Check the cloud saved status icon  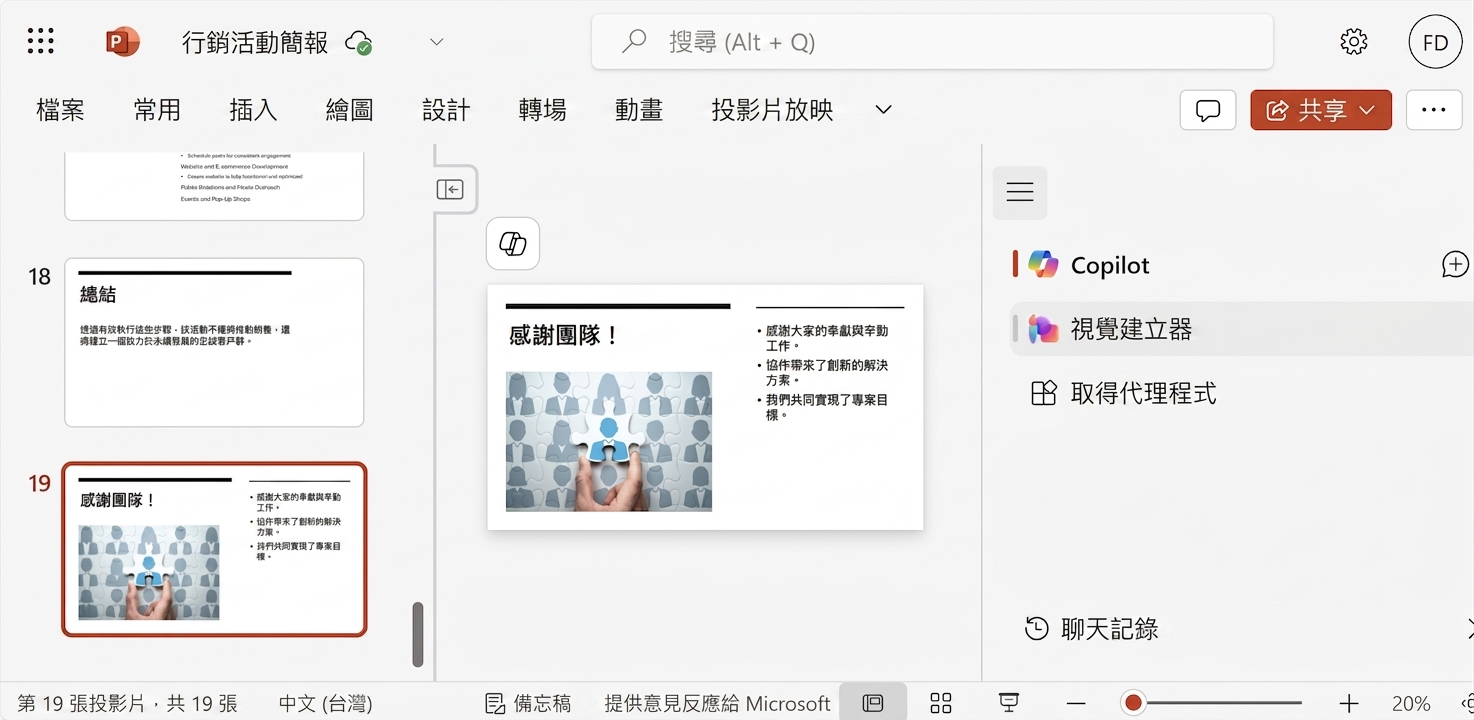pyautogui.click(x=359, y=42)
